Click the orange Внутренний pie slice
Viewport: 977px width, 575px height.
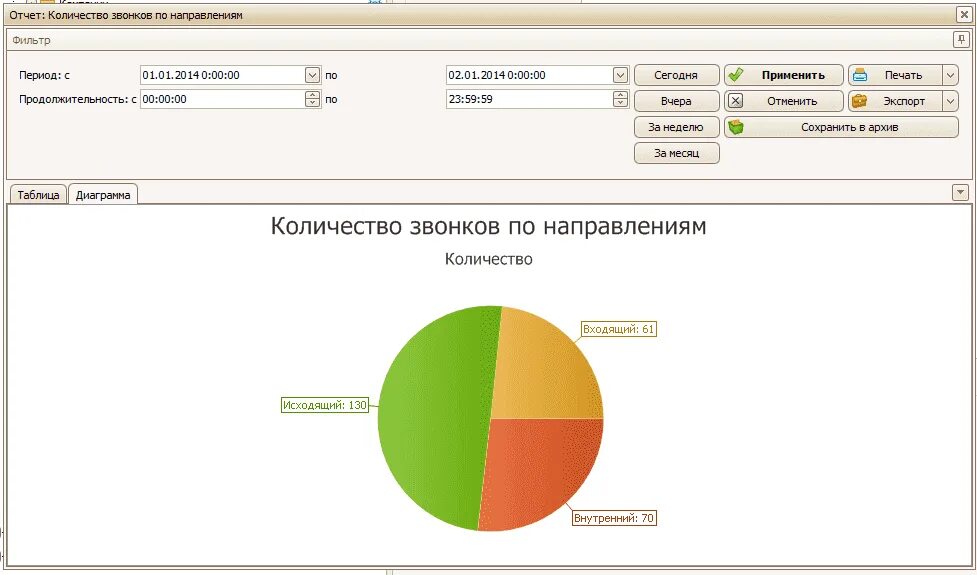point(539,470)
